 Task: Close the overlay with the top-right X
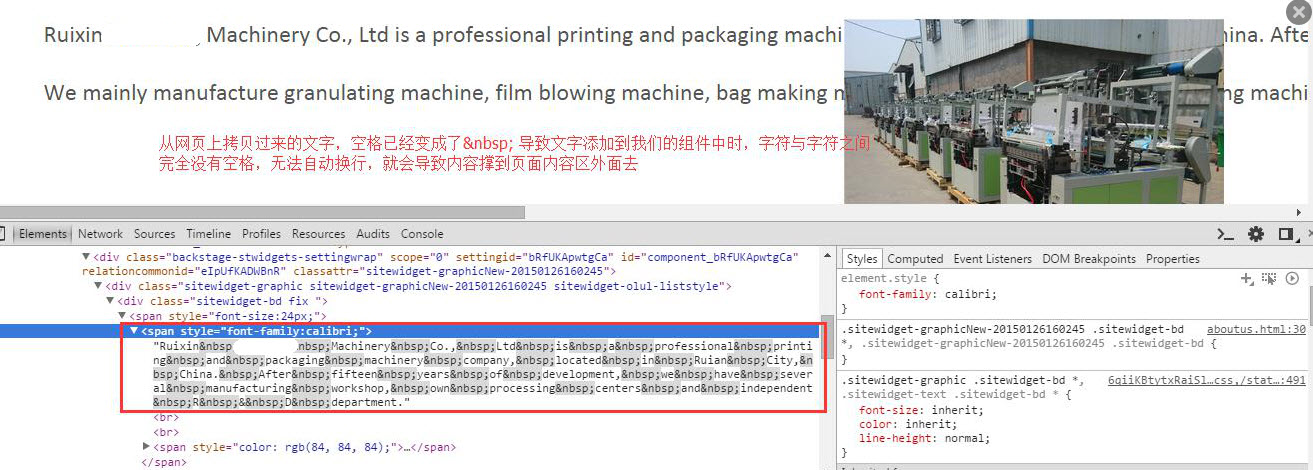coord(1295,10)
